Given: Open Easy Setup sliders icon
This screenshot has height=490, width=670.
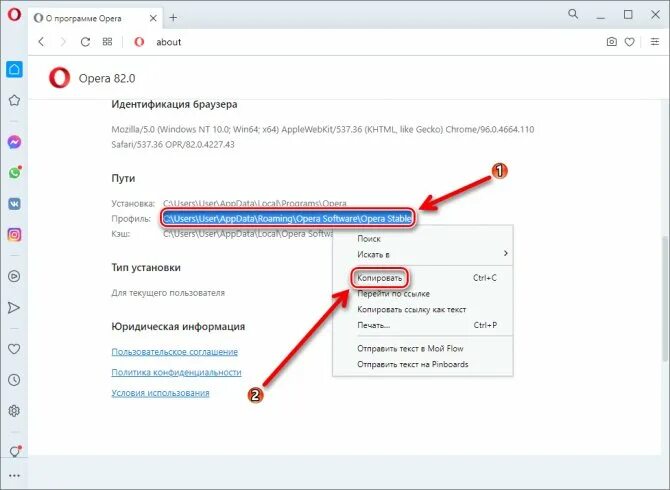Looking at the screenshot, I should coord(655,42).
